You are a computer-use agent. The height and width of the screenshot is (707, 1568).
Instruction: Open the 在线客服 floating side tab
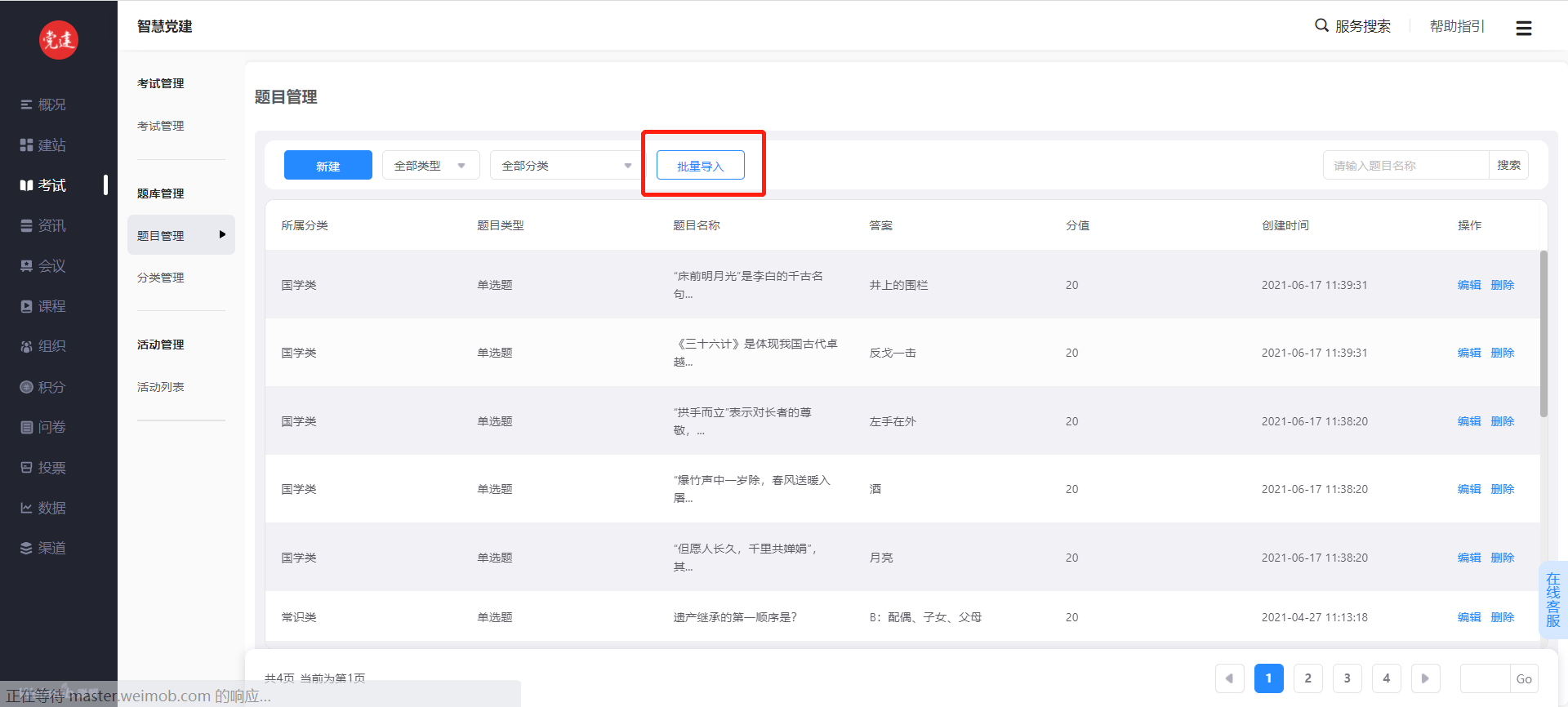tap(1552, 600)
